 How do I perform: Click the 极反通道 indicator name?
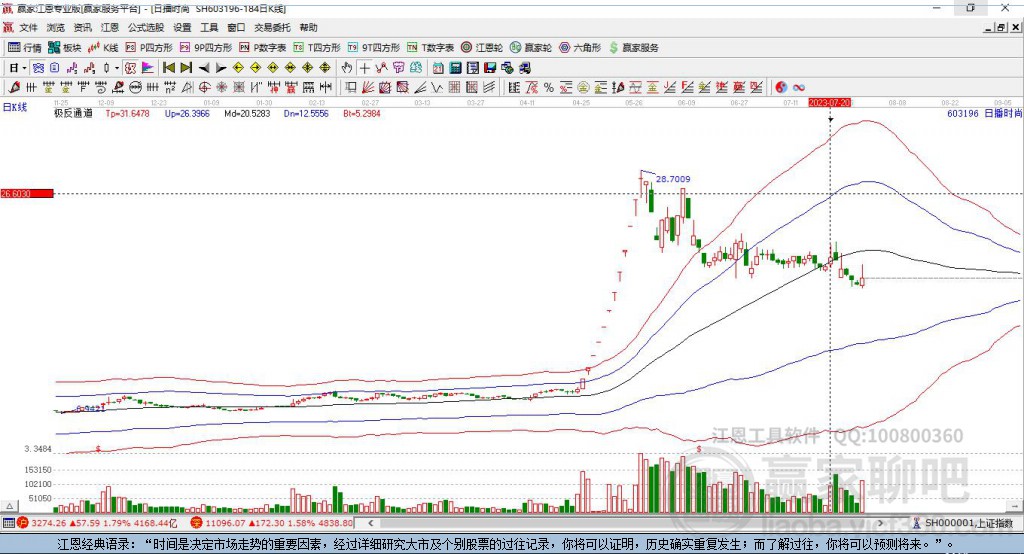73,113
